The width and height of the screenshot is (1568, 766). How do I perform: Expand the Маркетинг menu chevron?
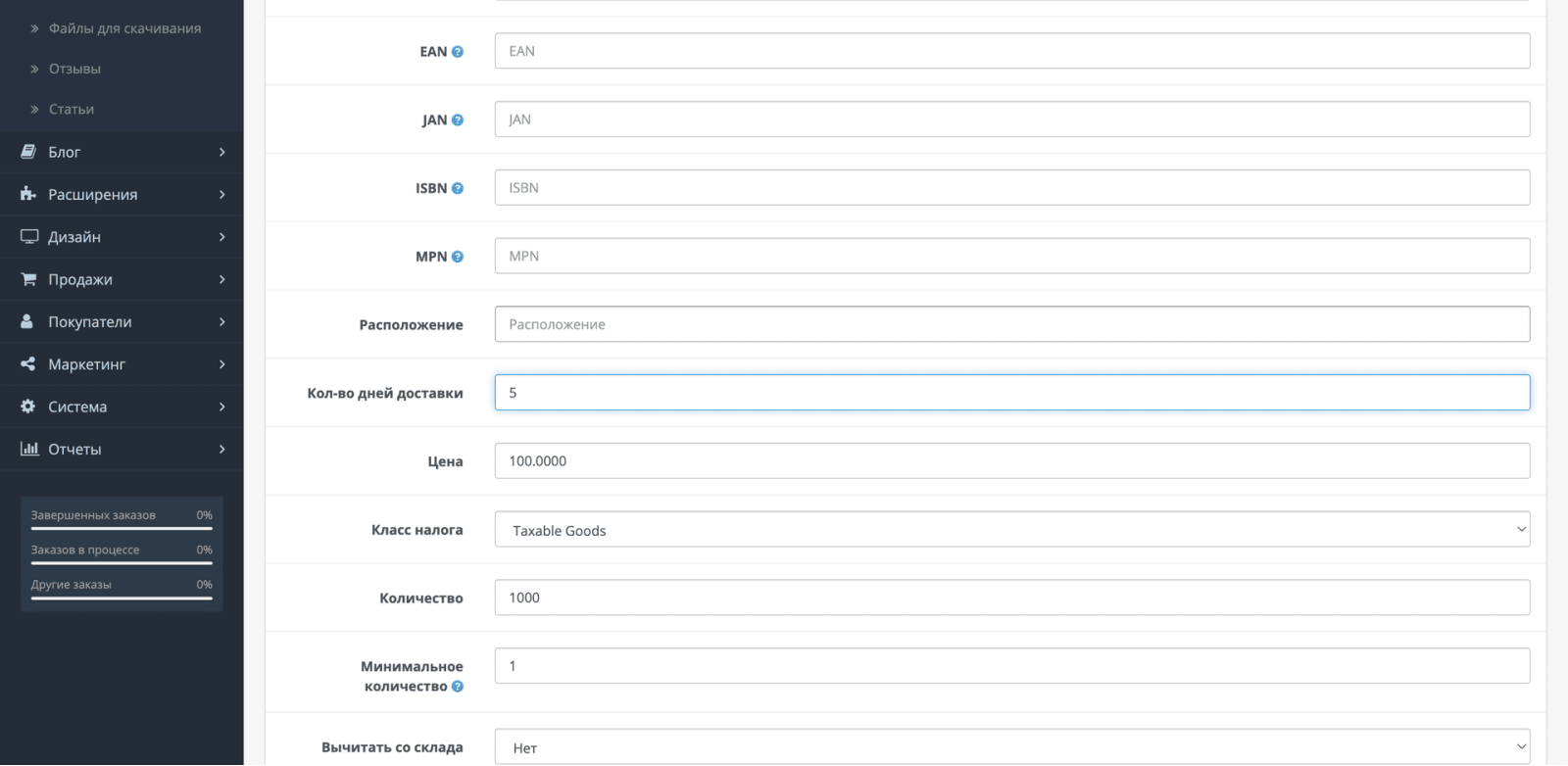pyautogui.click(x=222, y=363)
